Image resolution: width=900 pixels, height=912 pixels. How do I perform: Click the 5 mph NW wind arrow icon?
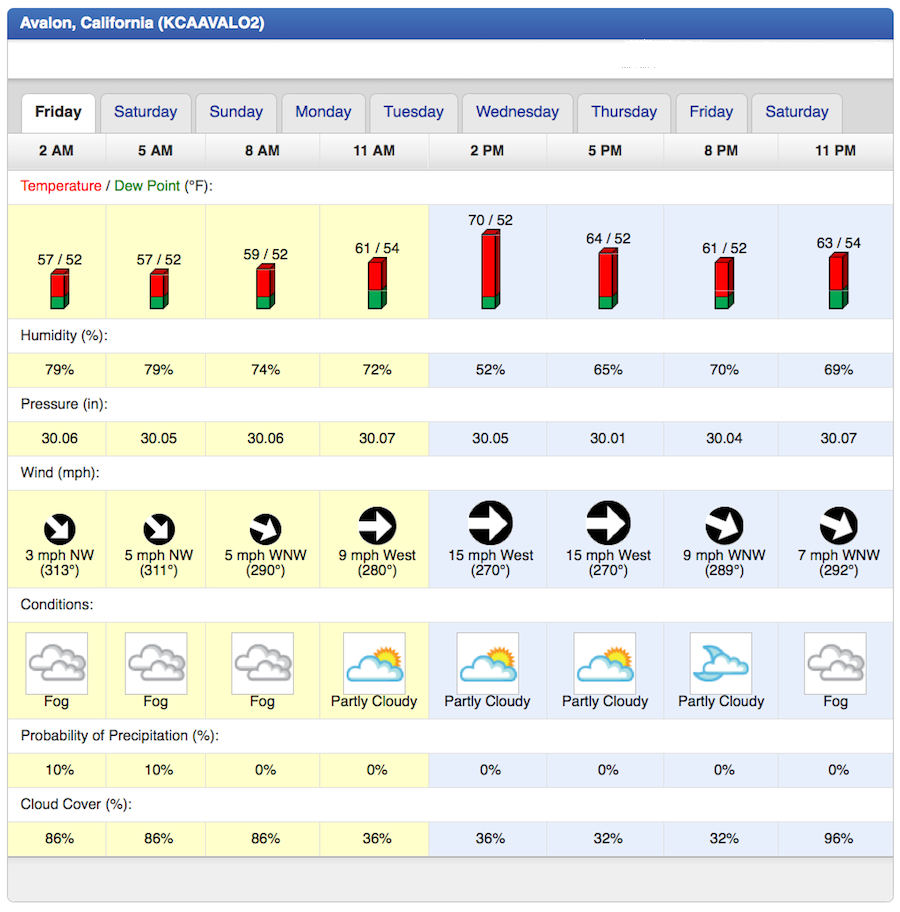pyautogui.click(x=159, y=529)
